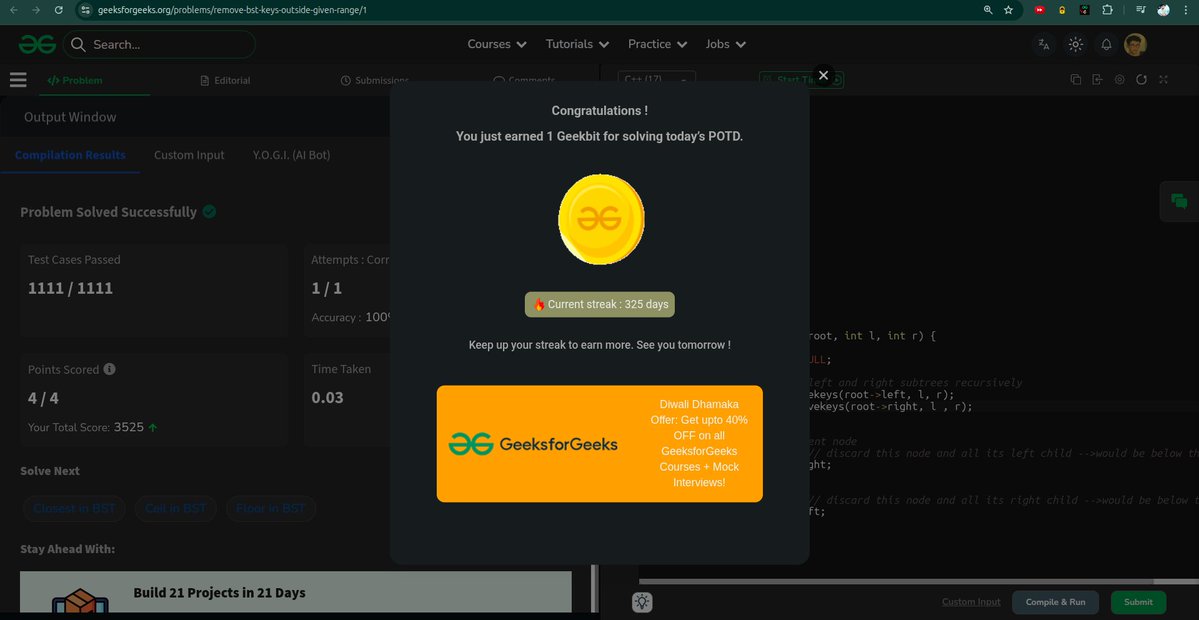Click the Your Total Score 3525 value
Screen dimensions: 1199x620
coord(128,427)
